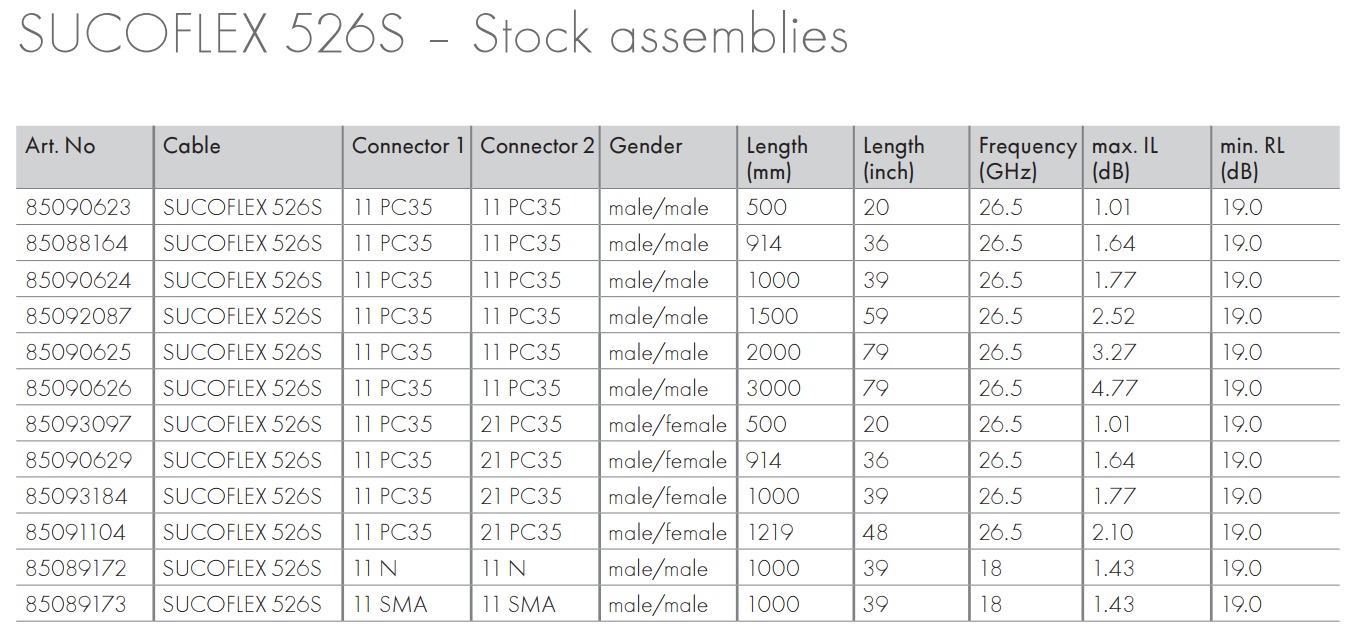Select the Connector 2 column header
Screen dimensions: 1363x637
537,146
